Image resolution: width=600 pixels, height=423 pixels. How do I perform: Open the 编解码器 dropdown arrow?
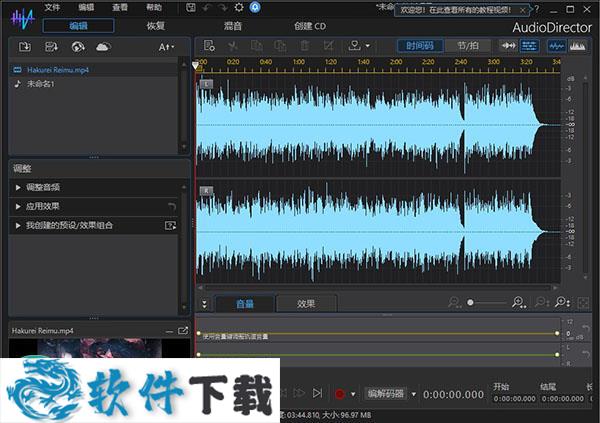tap(414, 394)
